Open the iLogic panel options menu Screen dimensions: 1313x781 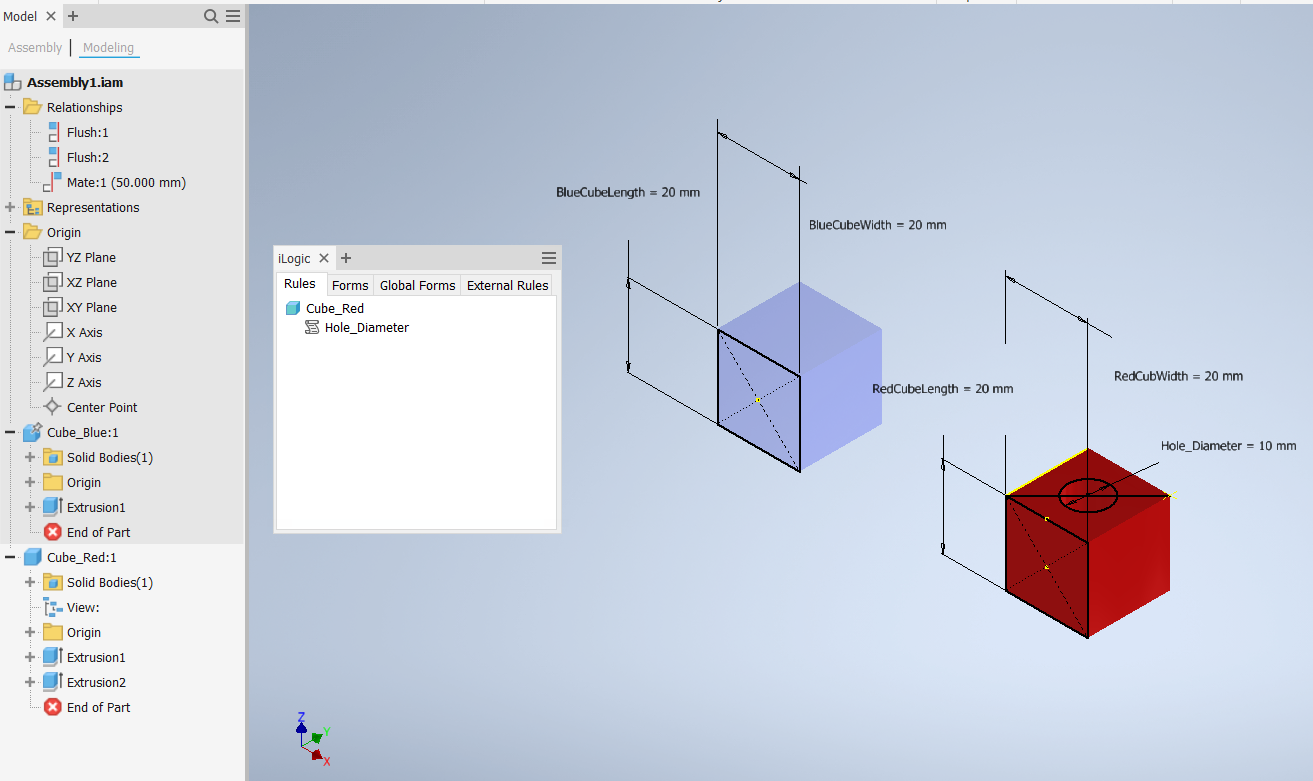[x=548, y=258]
